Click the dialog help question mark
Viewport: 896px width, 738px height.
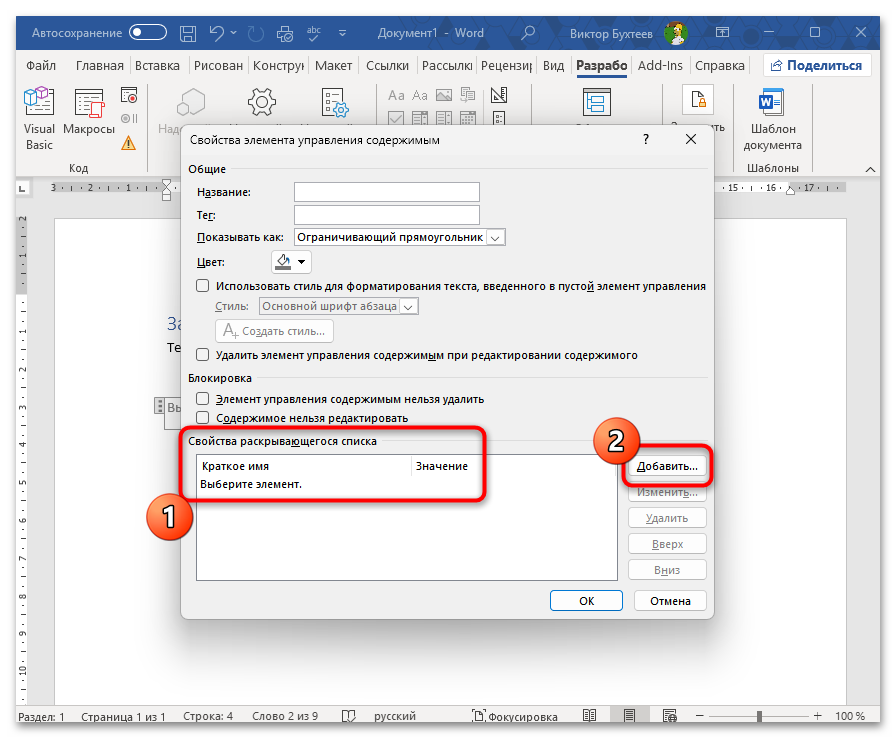646,141
